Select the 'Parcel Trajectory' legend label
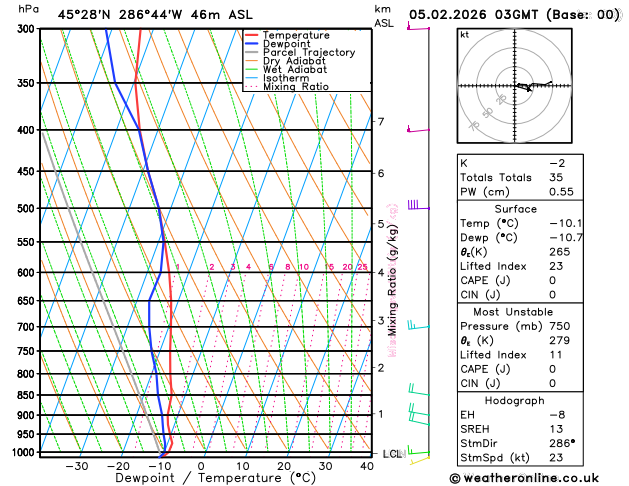Viewport: 629px width, 486px height. (309, 53)
